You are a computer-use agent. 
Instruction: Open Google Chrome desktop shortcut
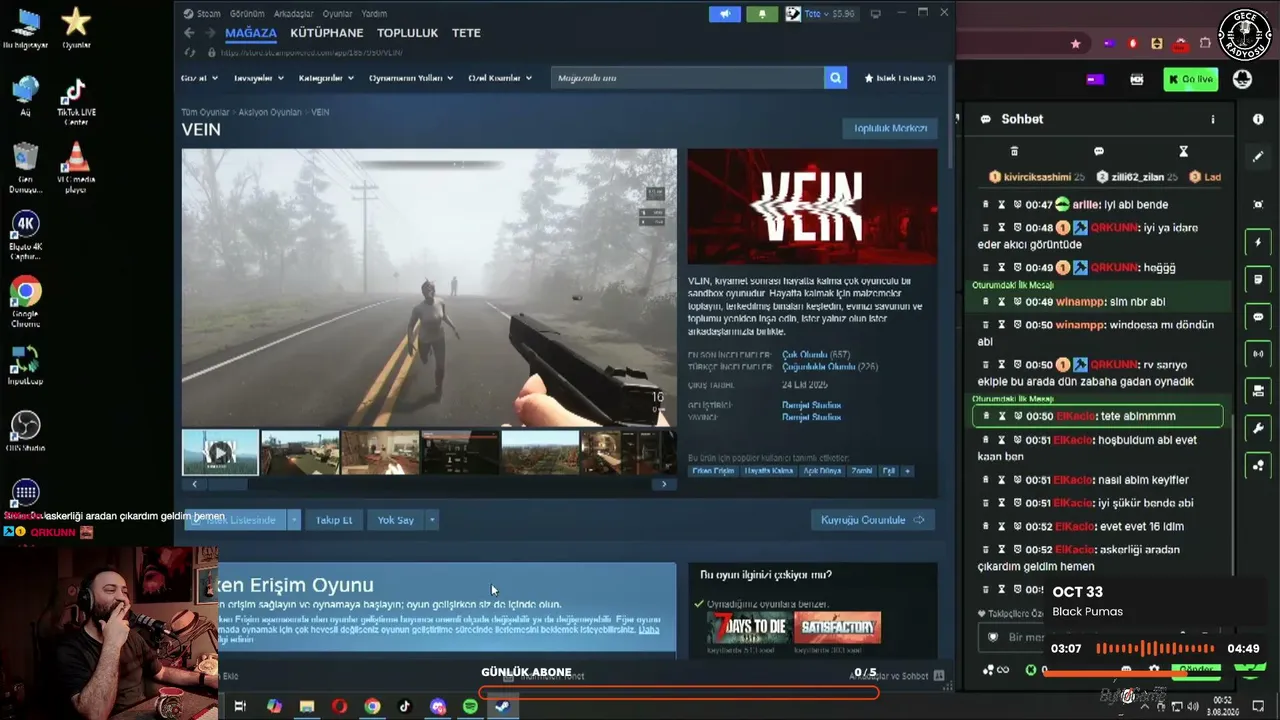click(x=26, y=303)
